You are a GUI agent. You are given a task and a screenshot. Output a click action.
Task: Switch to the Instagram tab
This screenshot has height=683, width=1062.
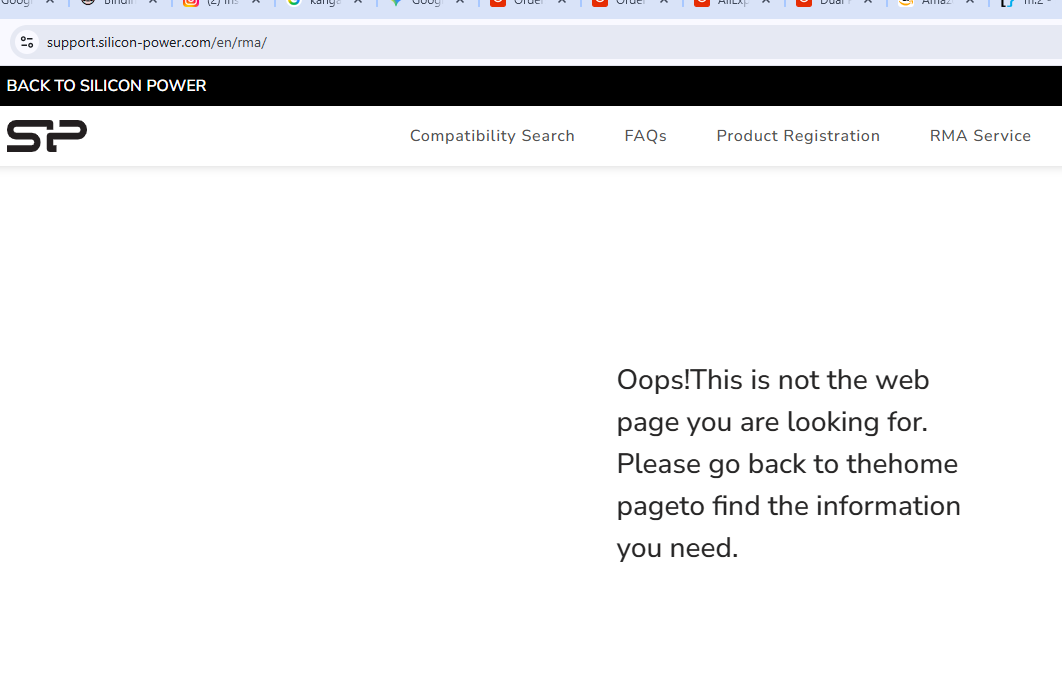point(215,3)
